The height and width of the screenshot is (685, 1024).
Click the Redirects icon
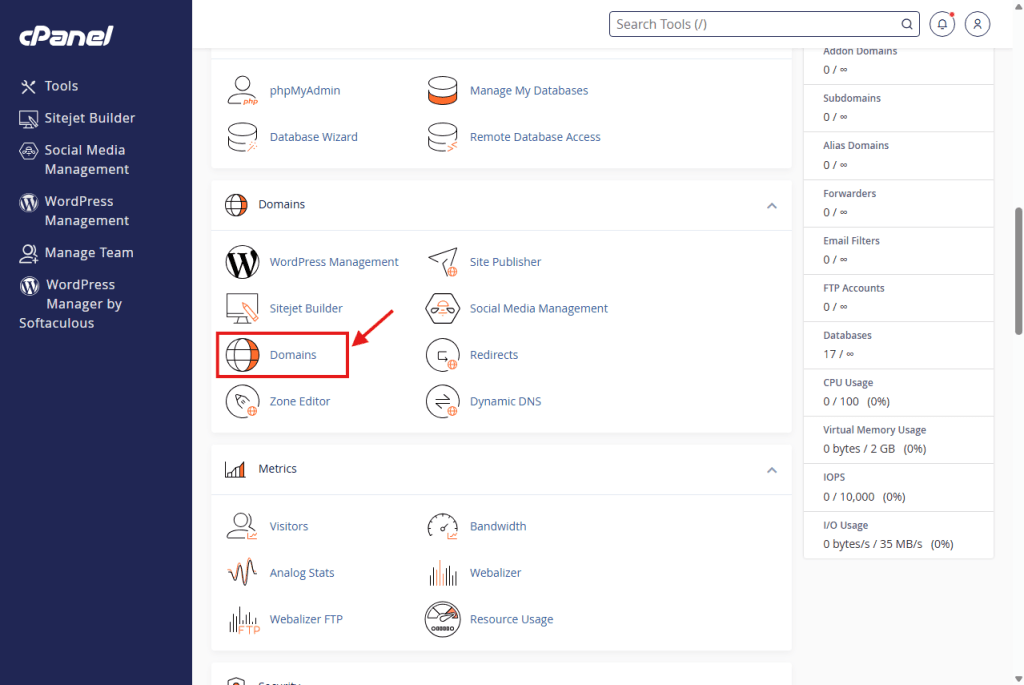[442, 355]
